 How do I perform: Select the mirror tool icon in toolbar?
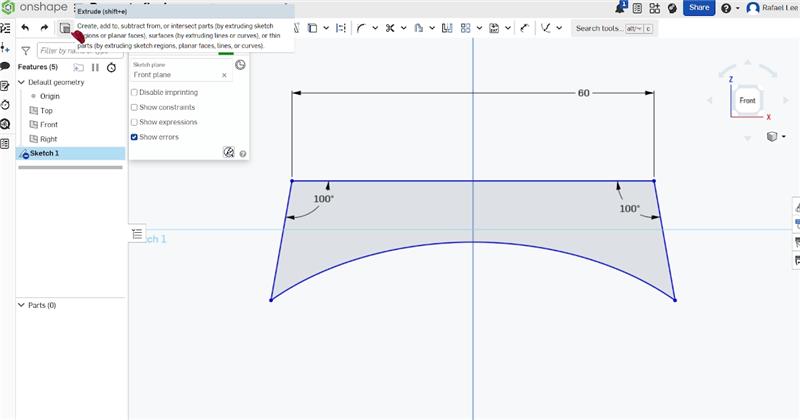341,28
